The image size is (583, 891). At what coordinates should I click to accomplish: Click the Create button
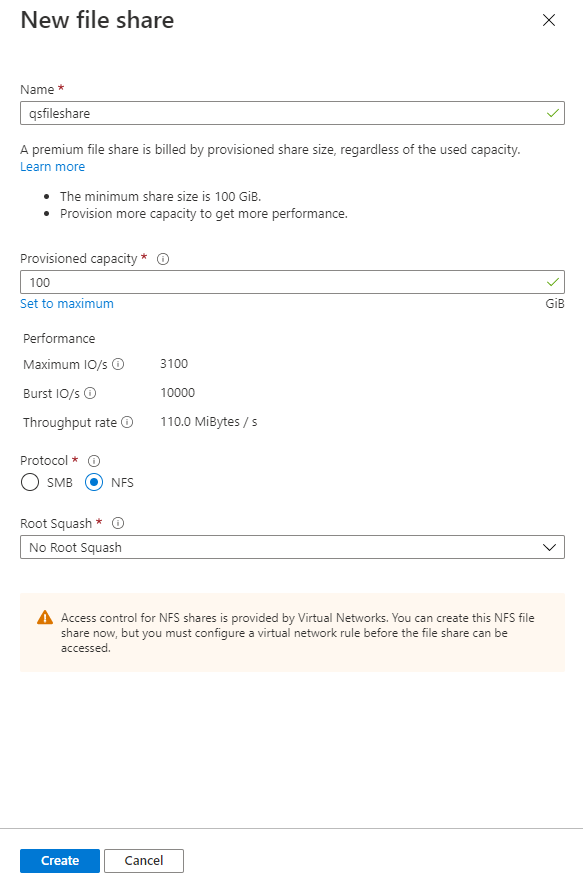coord(60,861)
